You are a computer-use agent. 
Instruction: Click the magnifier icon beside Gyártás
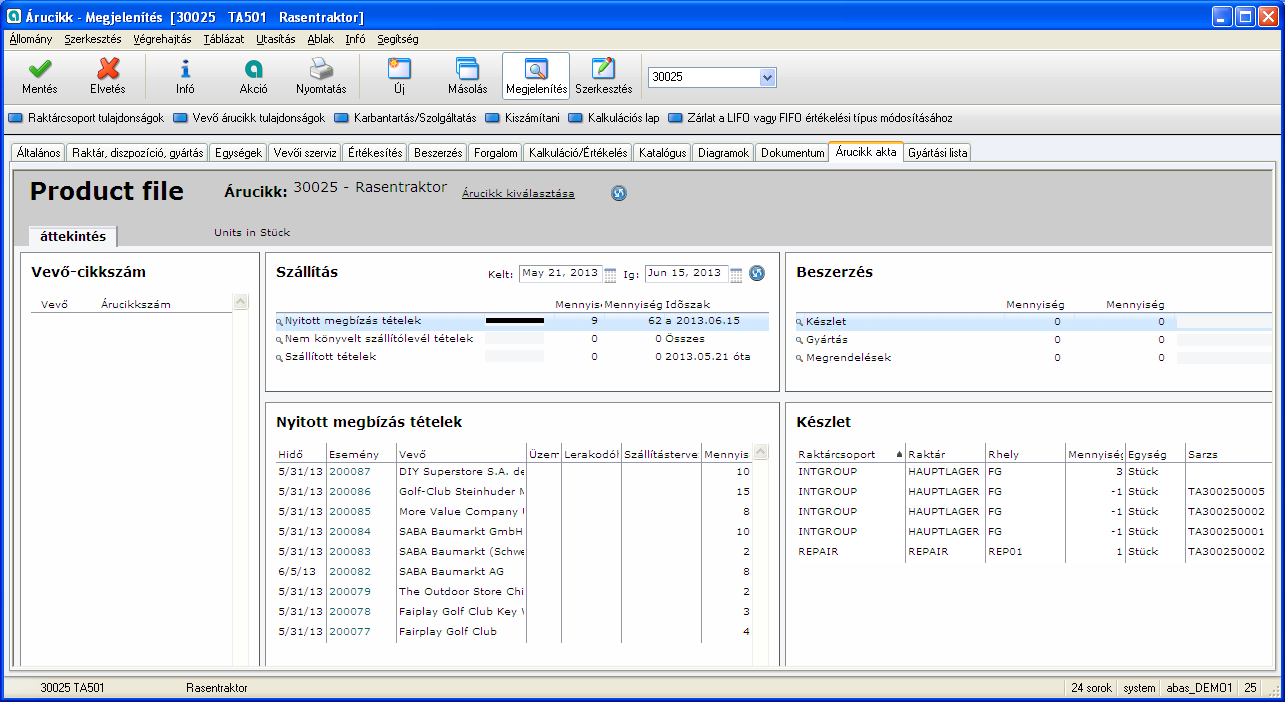click(799, 340)
